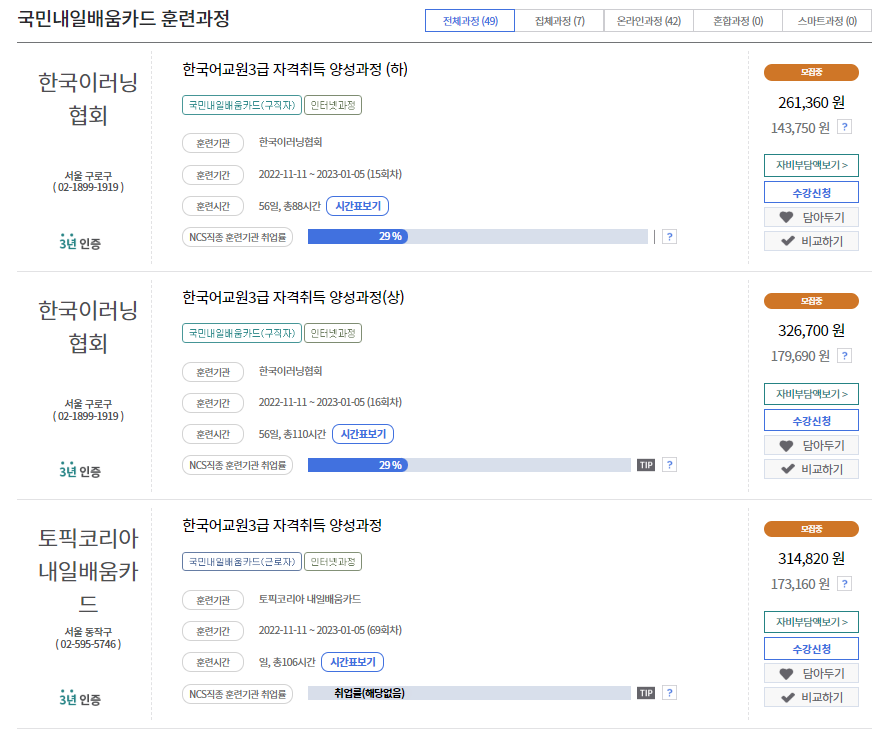Click 3년 인증 badge in second course row

tap(80, 470)
